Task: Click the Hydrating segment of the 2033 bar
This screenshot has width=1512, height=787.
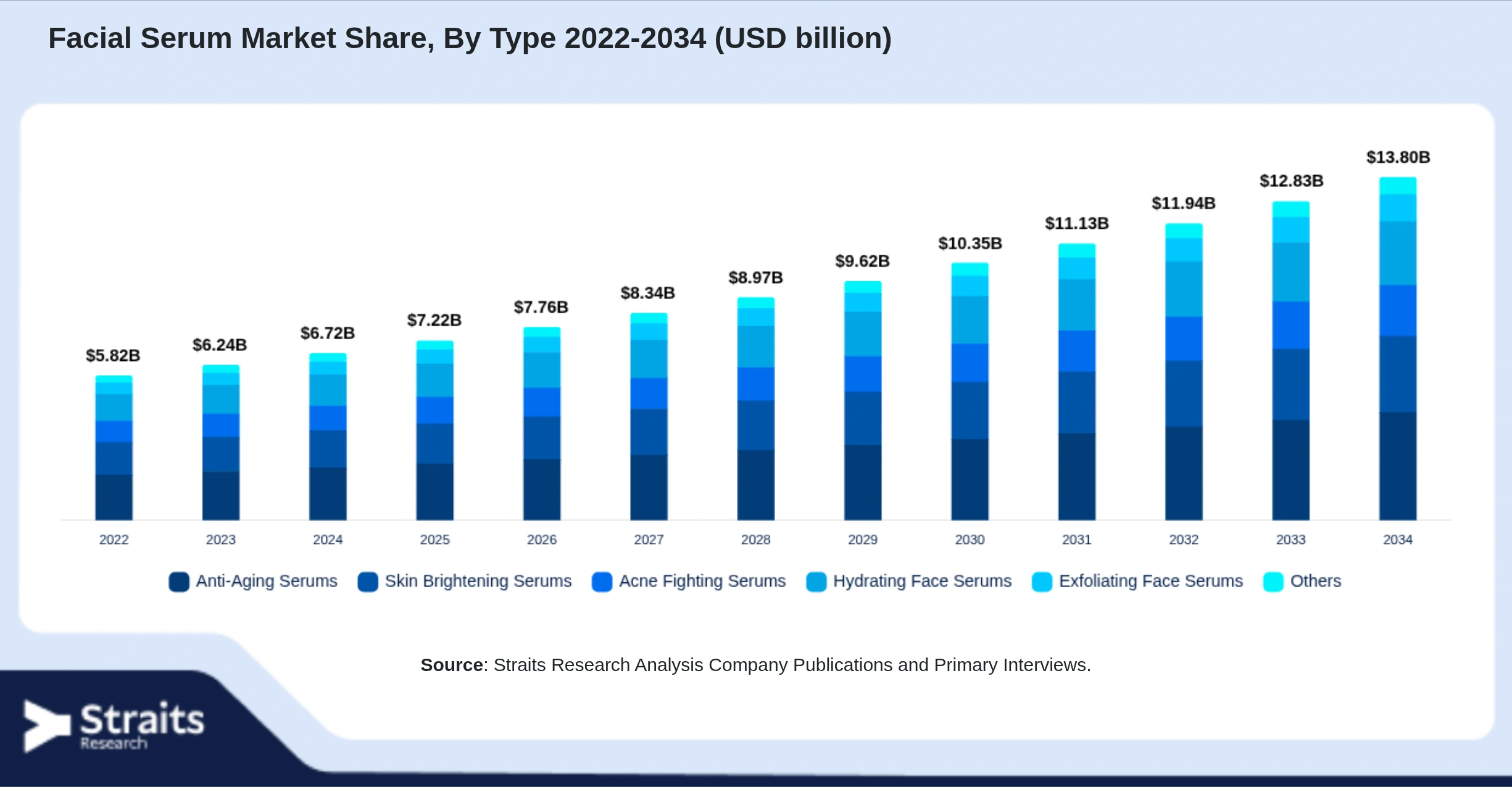Action: point(1291,272)
